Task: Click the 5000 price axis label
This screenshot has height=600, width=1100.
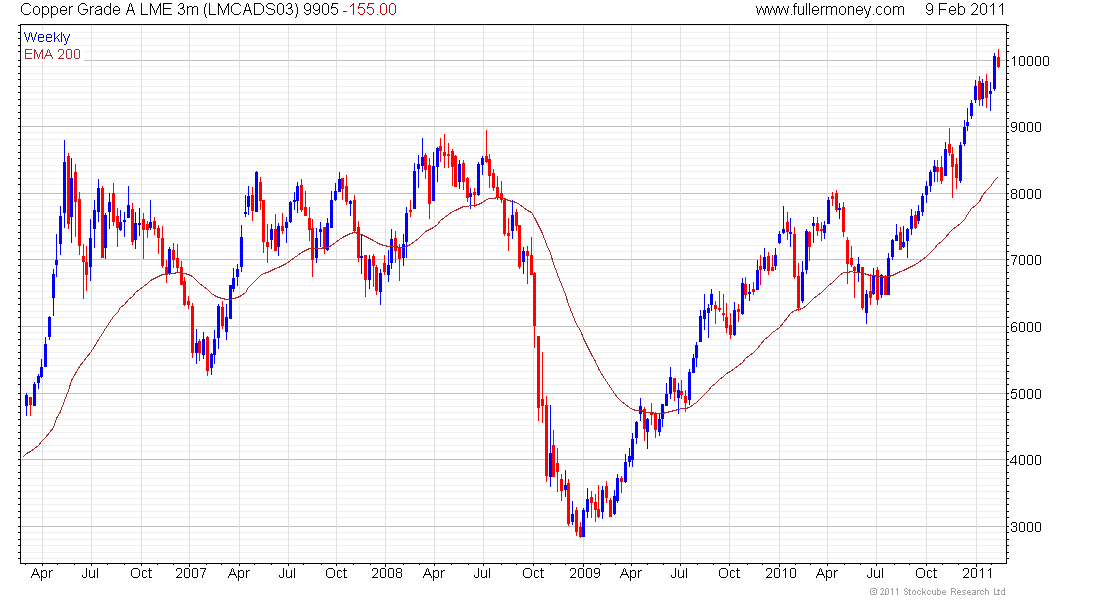Action: pos(1026,394)
